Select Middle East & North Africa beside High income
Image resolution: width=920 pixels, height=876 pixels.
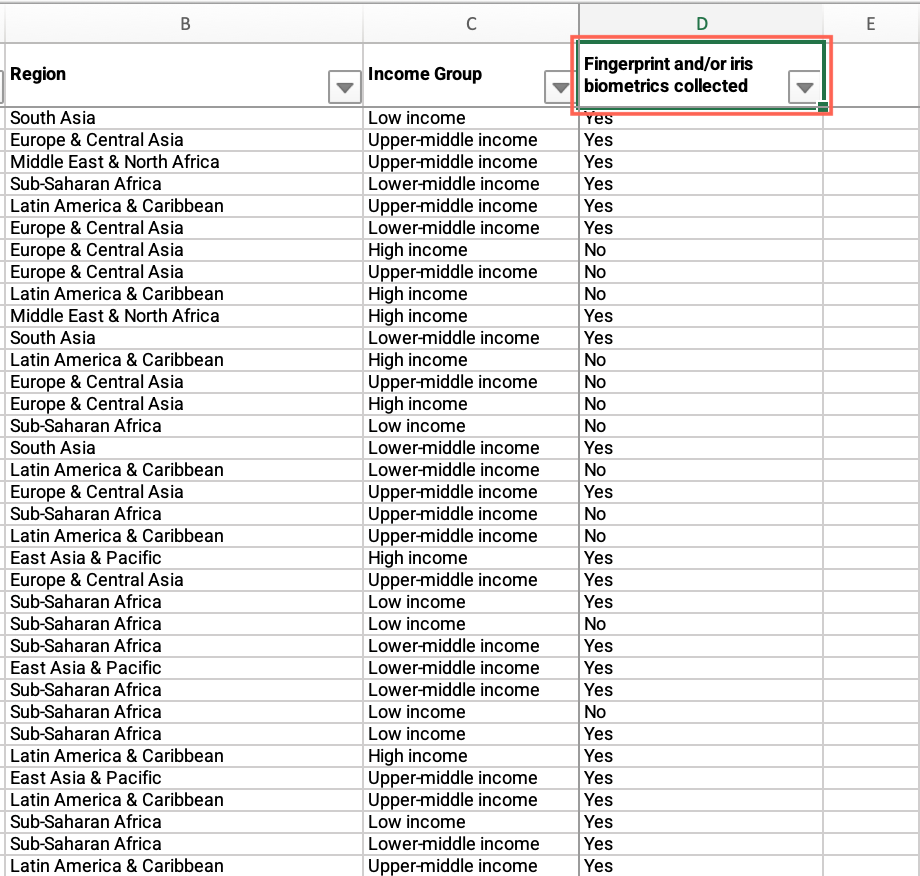184,316
